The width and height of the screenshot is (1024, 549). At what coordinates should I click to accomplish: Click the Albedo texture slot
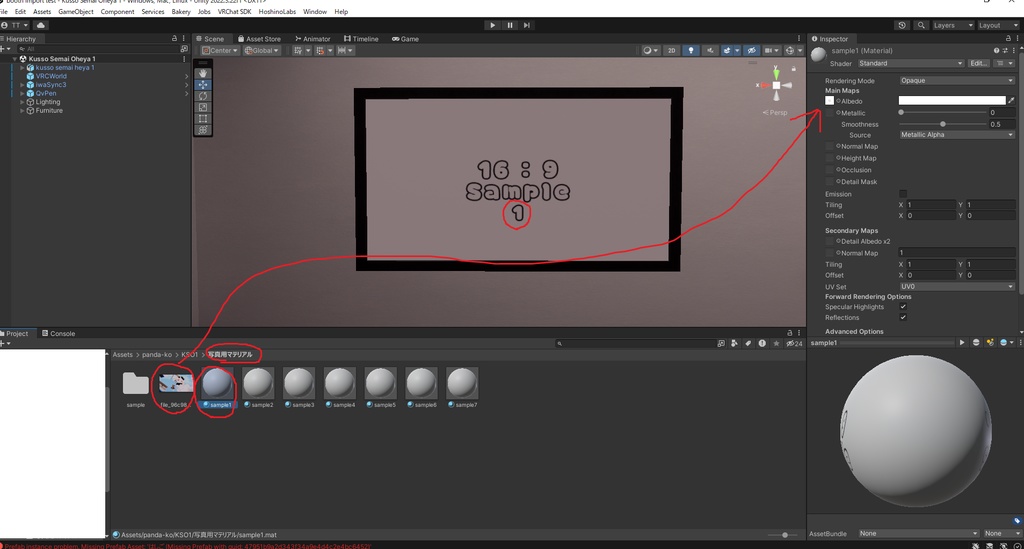829,101
